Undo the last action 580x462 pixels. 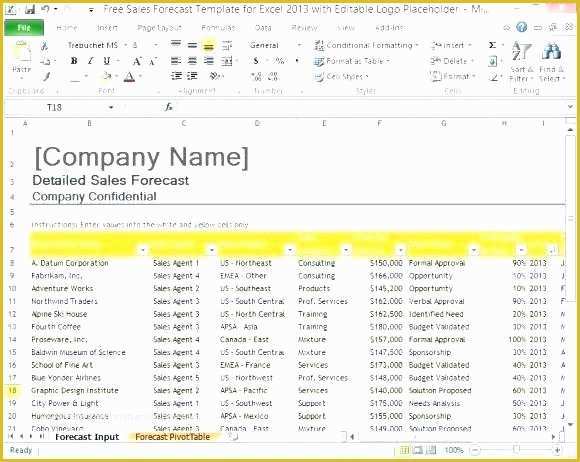coord(45,9)
